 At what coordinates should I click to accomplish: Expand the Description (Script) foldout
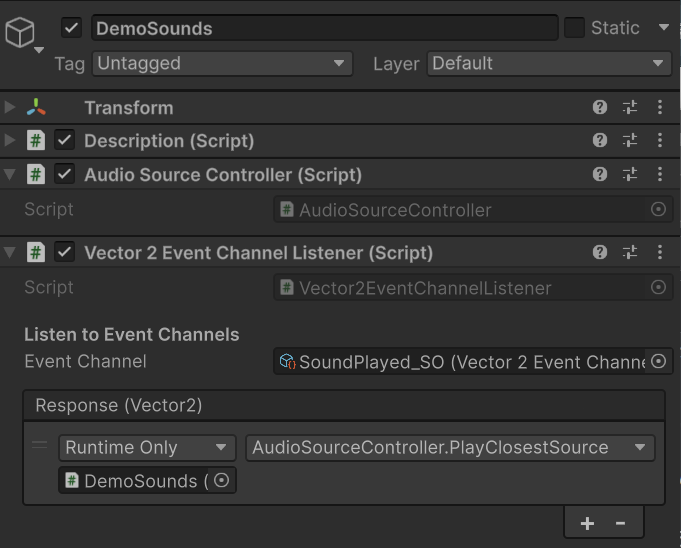[x=10, y=140]
